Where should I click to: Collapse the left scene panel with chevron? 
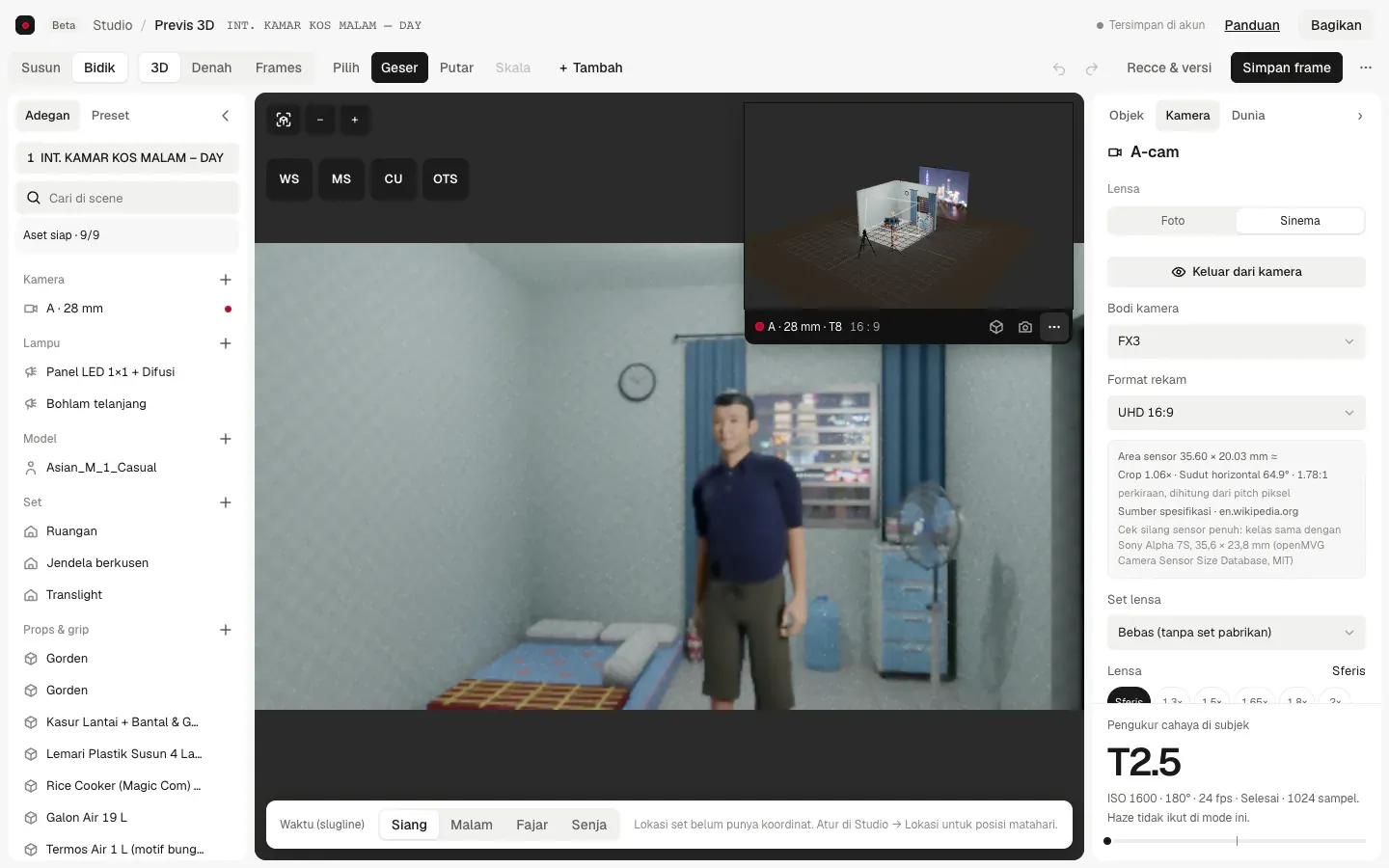[226, 116]
